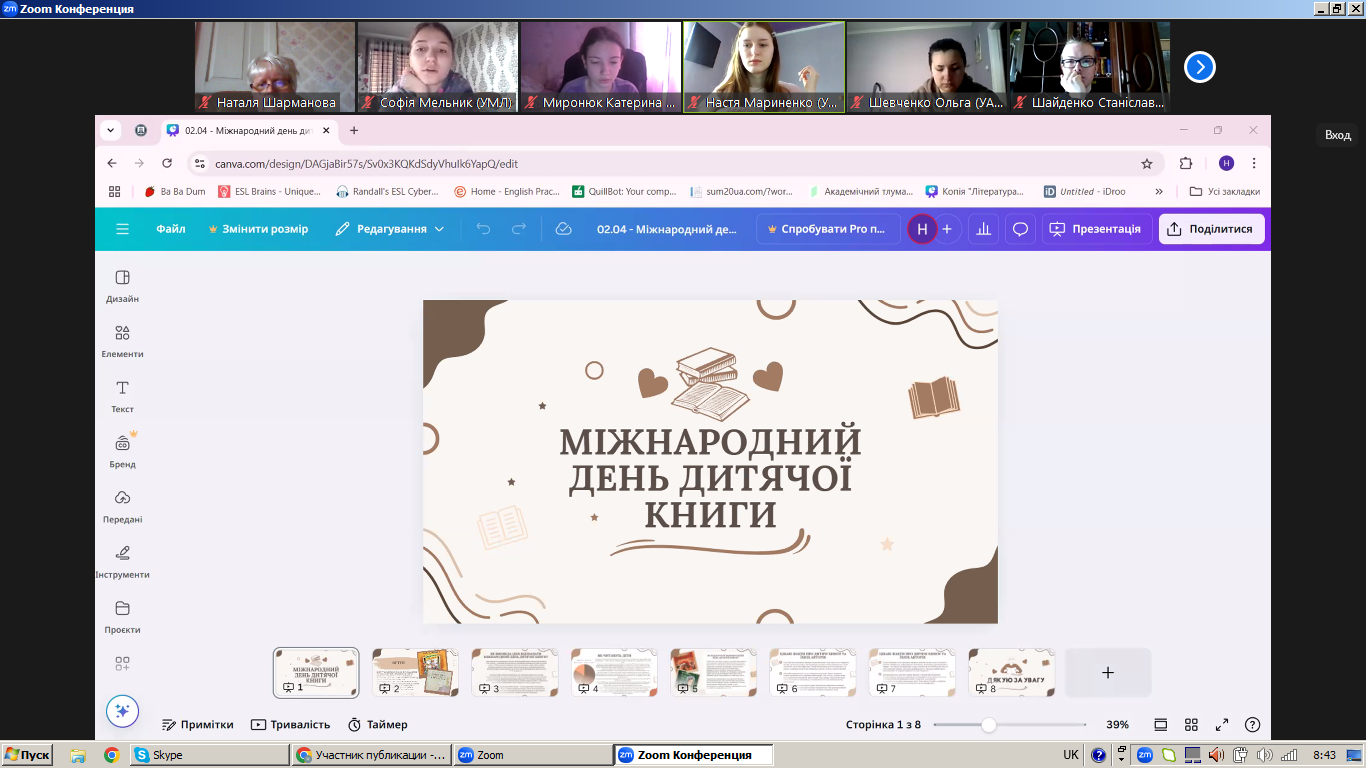Viewport: 1366px width, 768px height.
Task: Bookmark page with the star icon
Action: tap(1147, 163)
